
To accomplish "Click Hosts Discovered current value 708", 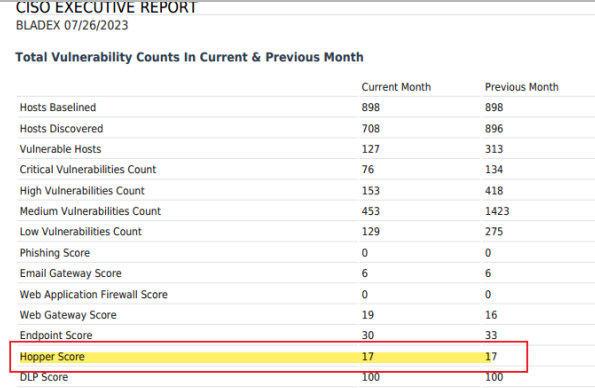I will tap(371, 129).
